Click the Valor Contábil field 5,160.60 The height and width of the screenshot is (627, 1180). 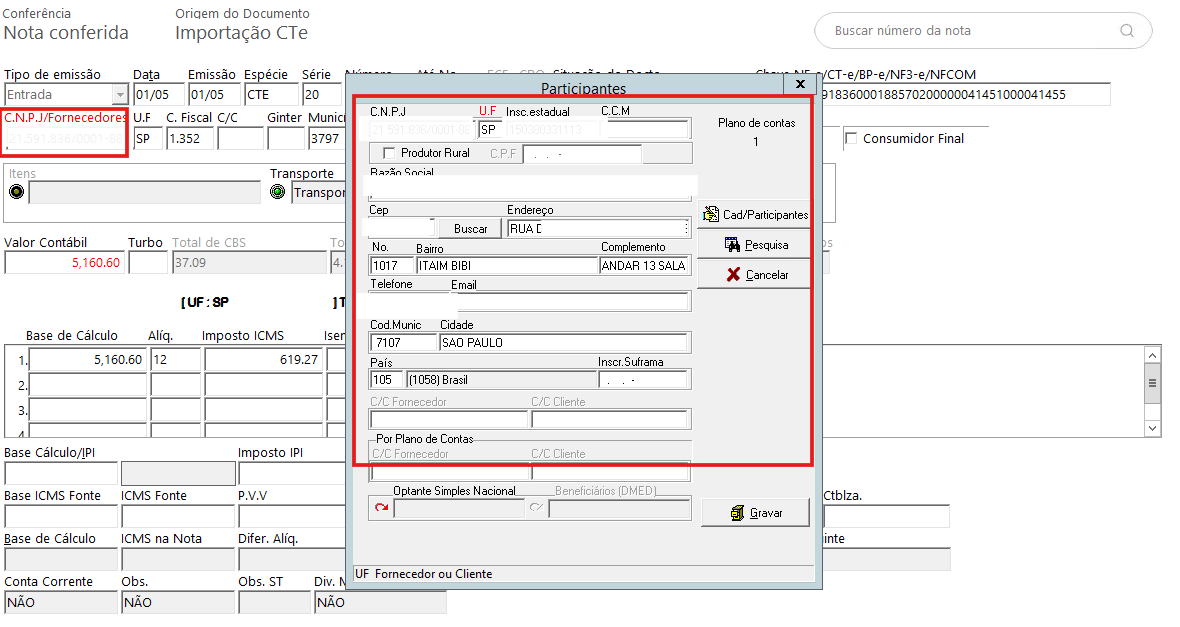(63, 263)
